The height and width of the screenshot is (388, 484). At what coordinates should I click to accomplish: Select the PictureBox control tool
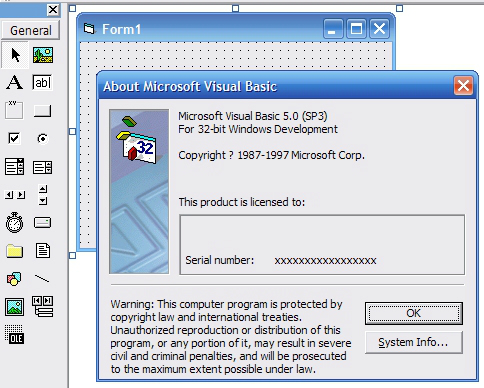pyautogui.click(x=43, y=55)
